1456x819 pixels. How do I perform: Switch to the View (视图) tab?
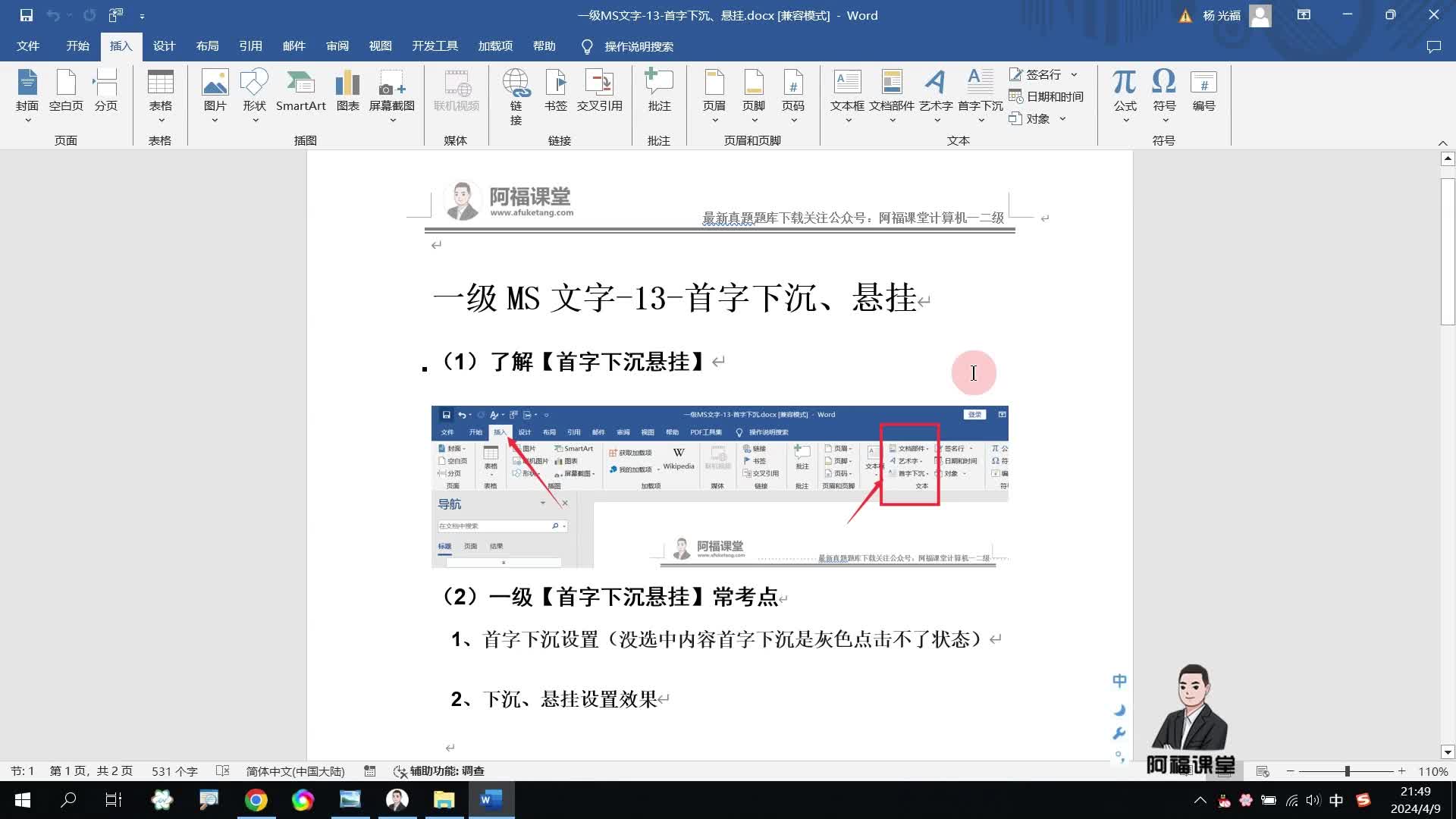pos(381,46)
